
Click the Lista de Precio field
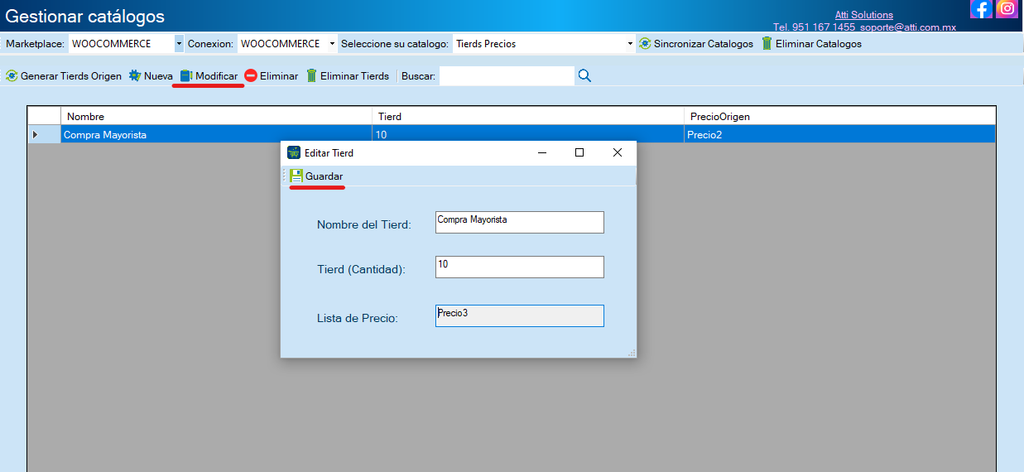(519, 315)
